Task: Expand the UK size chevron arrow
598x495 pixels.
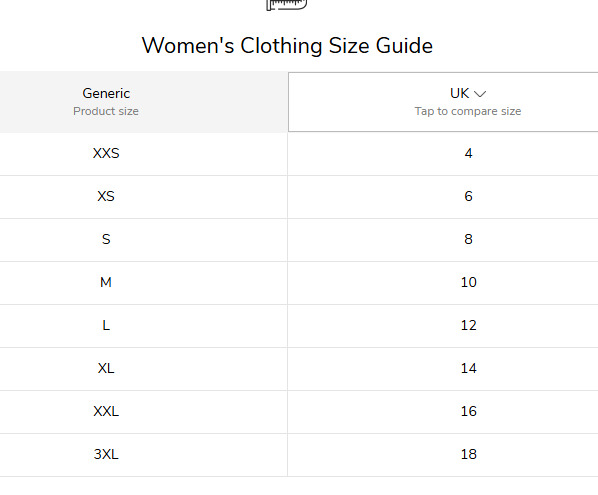Action: pyautogui.click(x=480, y=94)
